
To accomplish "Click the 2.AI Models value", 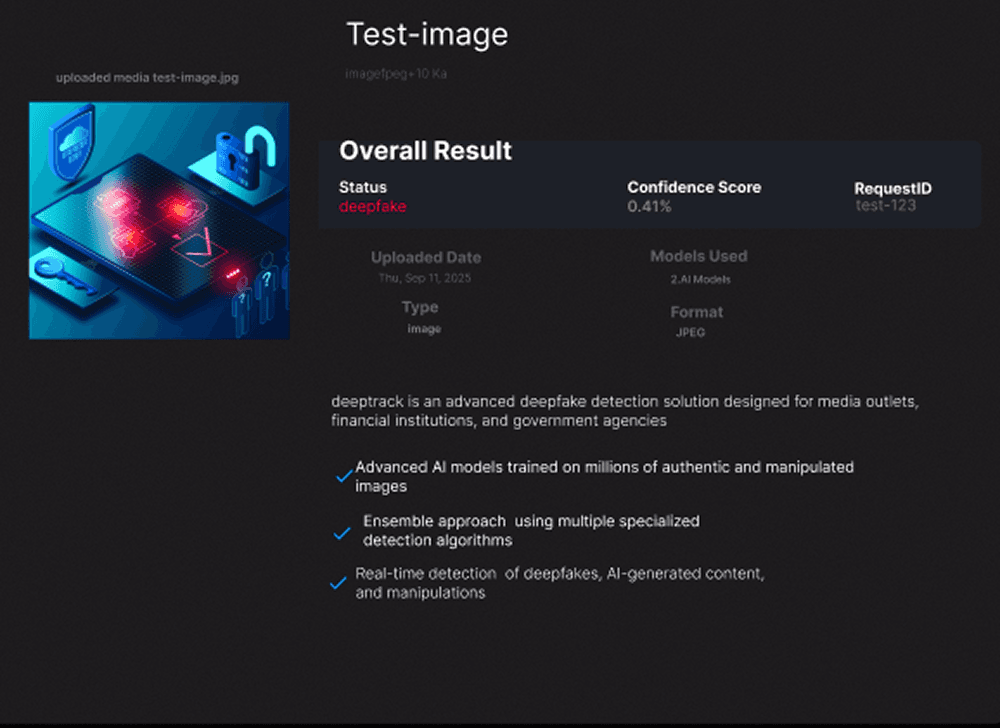I will pyautogui.click(x=700, y=280).
